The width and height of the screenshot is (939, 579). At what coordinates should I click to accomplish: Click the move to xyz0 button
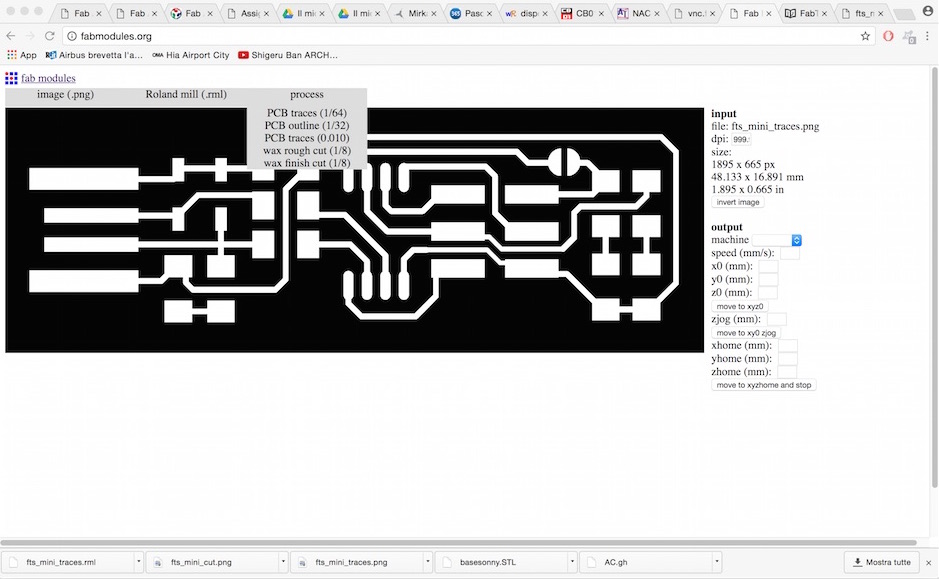point(740,307)
